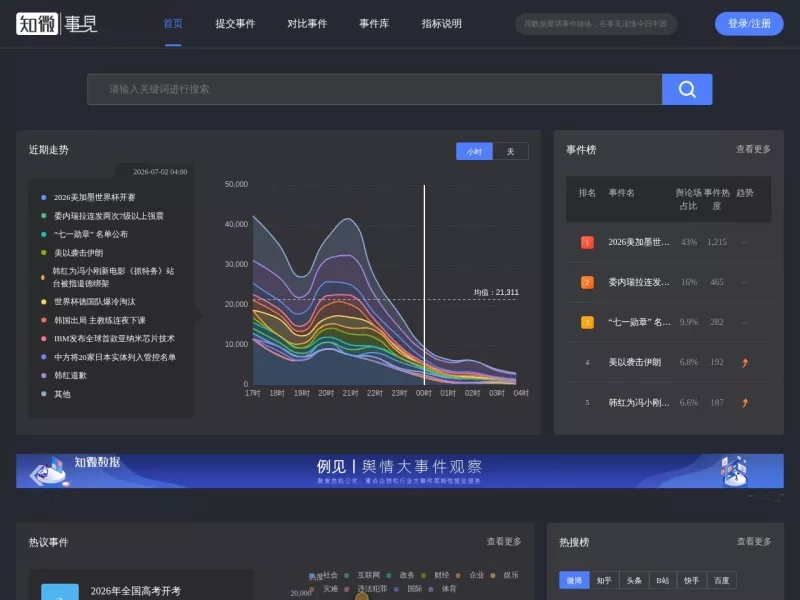
Task: Toggle legend 韩红道歉 series
Action: point(64,376)
